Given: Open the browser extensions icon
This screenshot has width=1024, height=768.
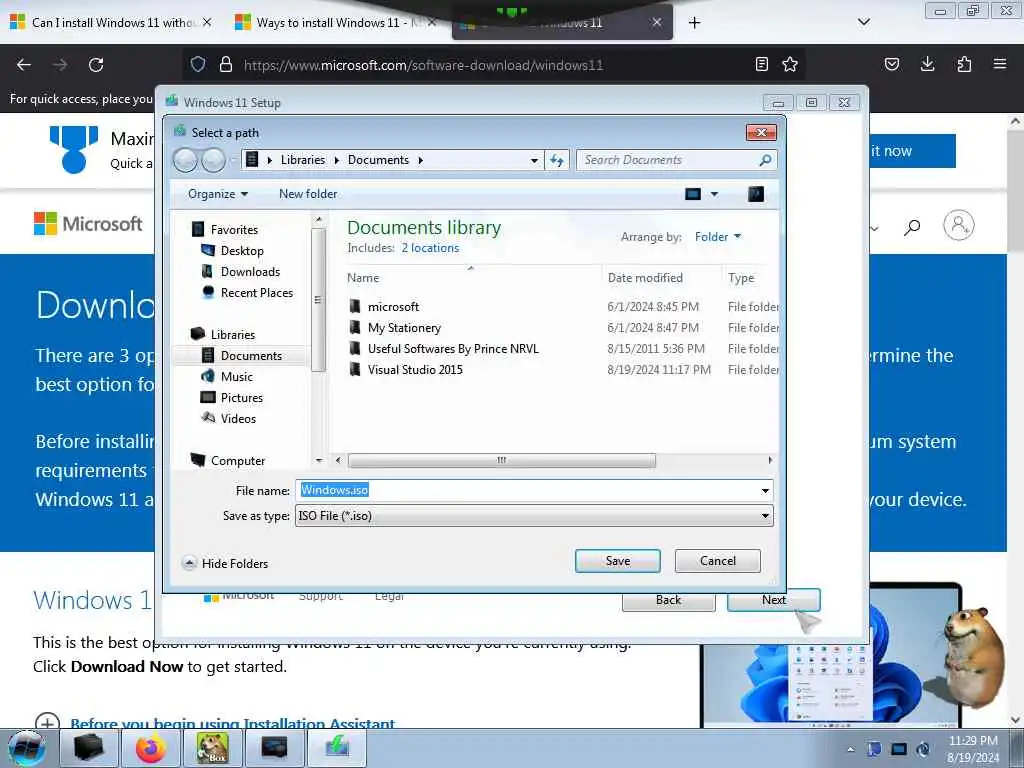Looking at the screenshot, I should click(x=964, y=64).
